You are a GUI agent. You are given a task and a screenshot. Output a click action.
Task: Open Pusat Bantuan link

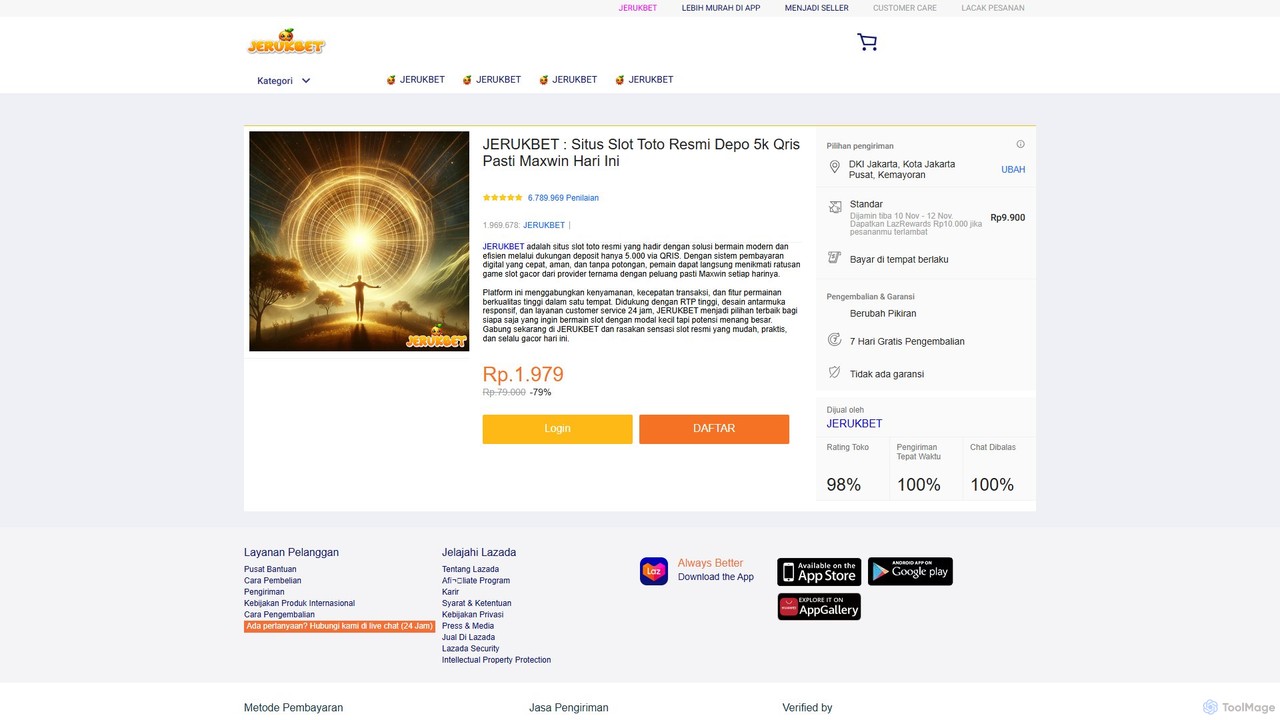270,569
